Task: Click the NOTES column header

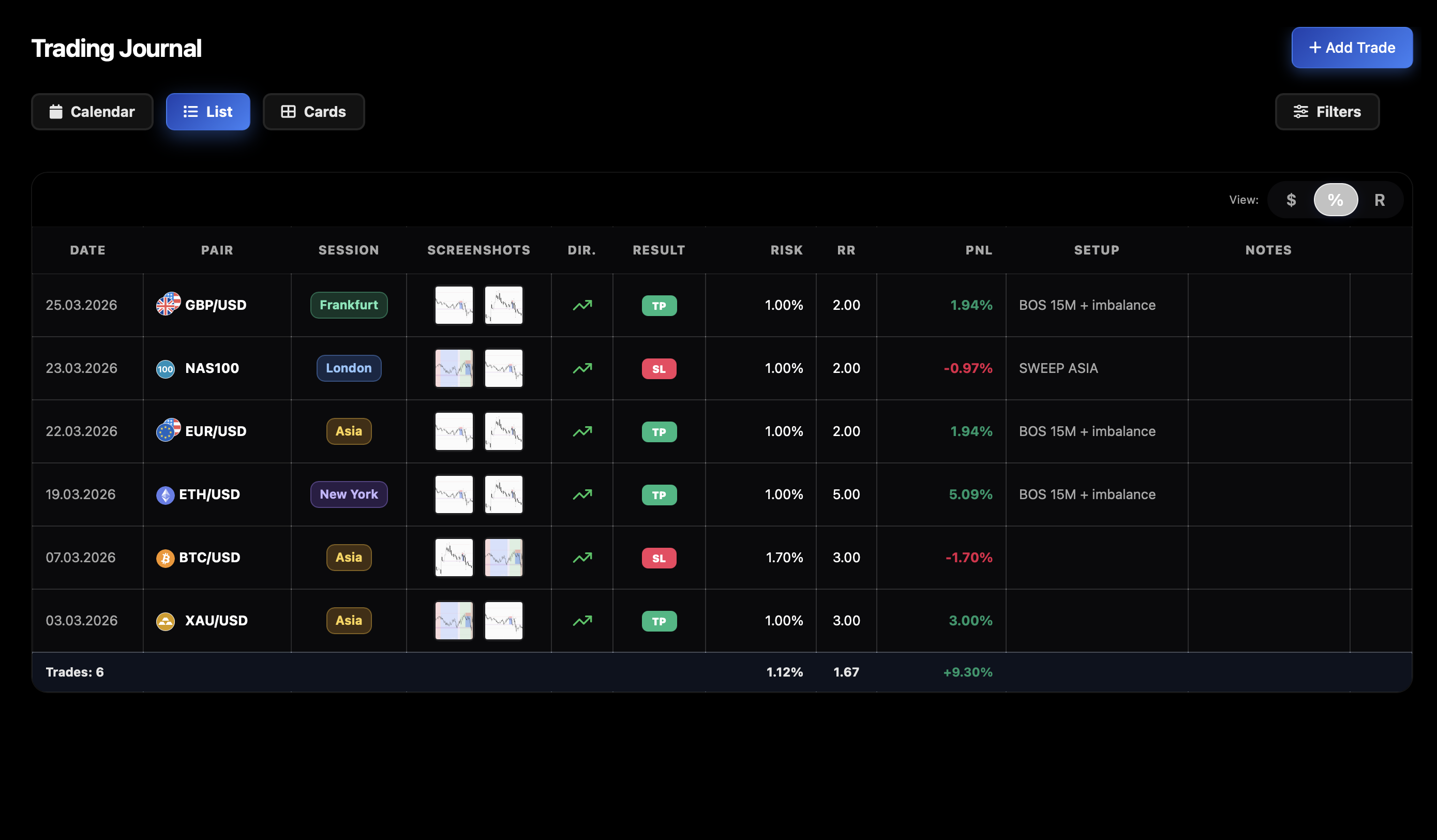Action: pos(1268,250)
